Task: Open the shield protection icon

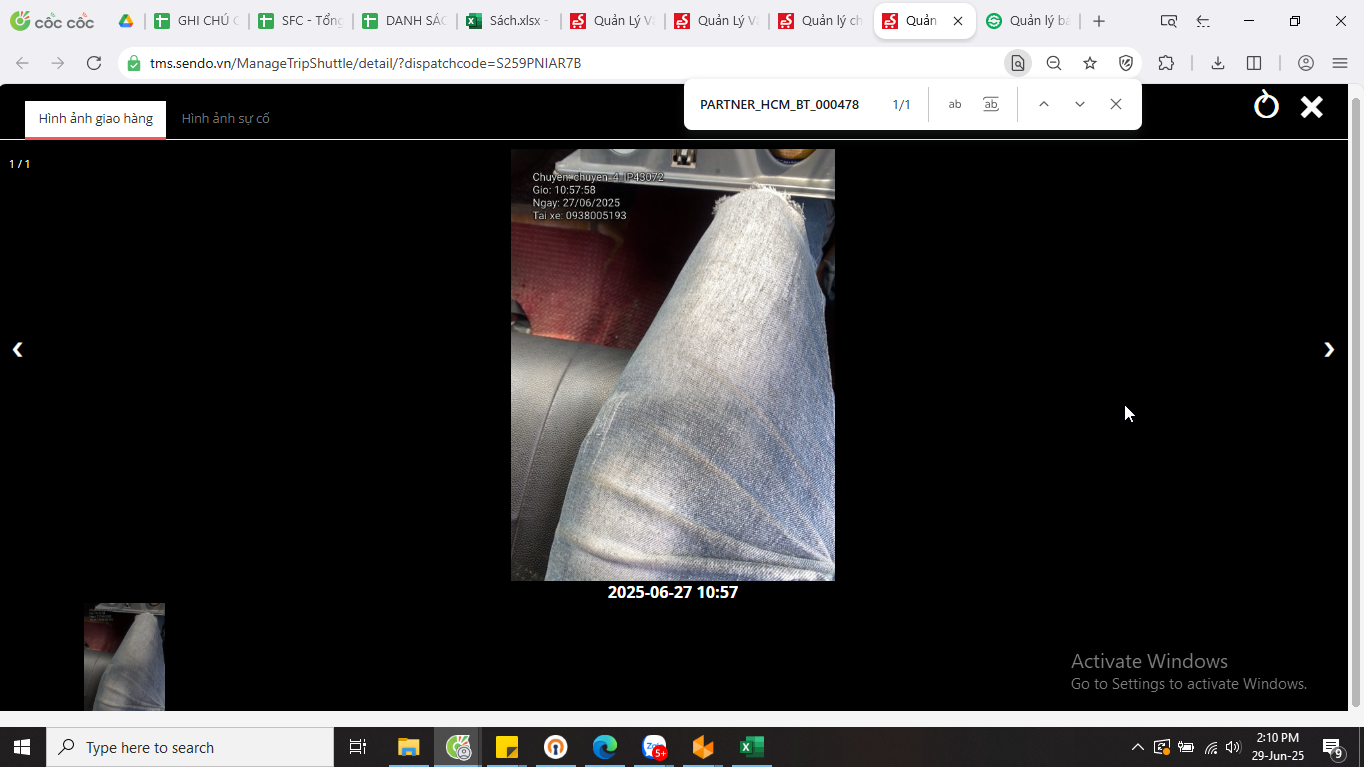Action: coord(1126,63)
